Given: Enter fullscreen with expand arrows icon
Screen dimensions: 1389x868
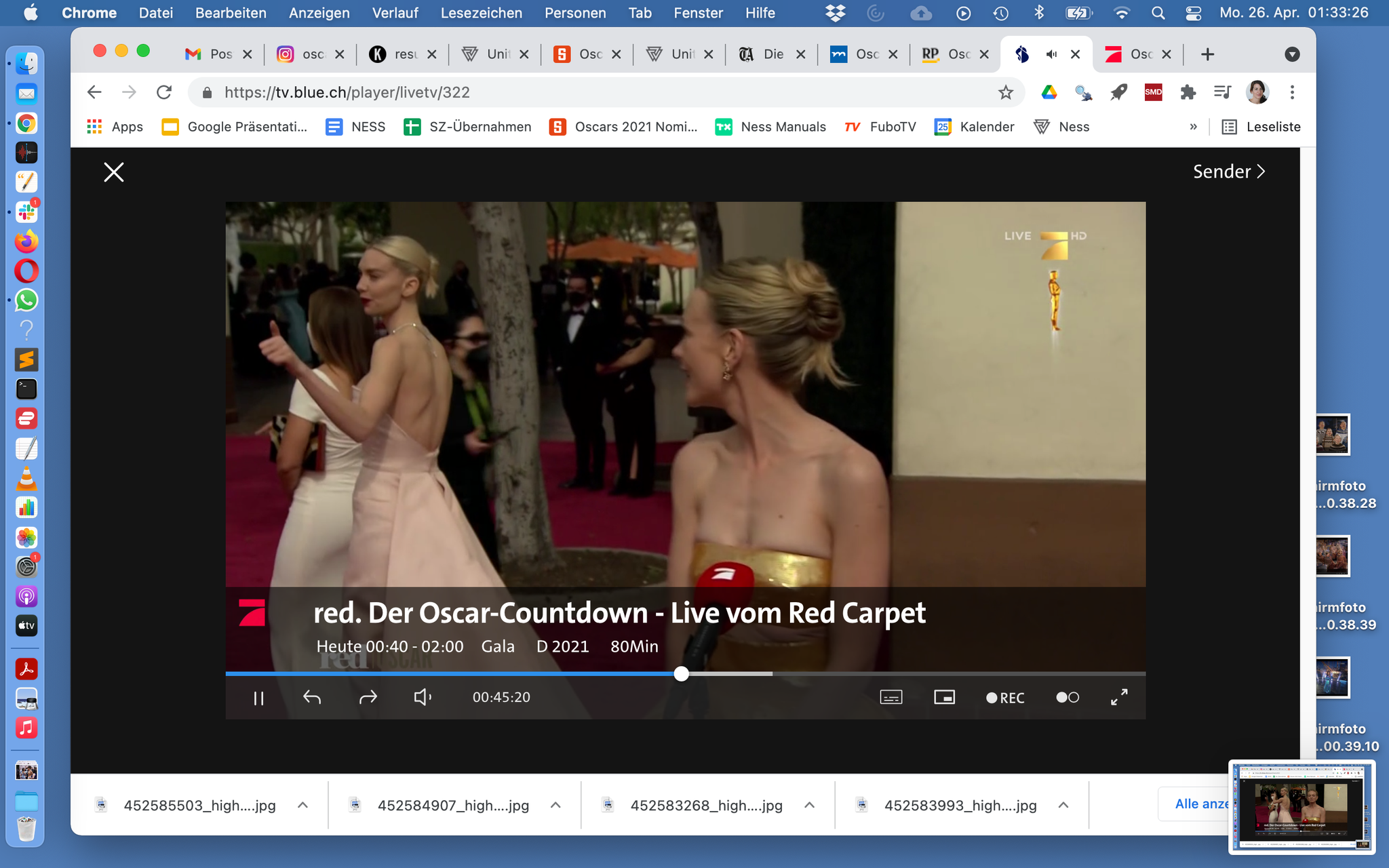Looking at the screenshot, I should tap(1119, 697).
